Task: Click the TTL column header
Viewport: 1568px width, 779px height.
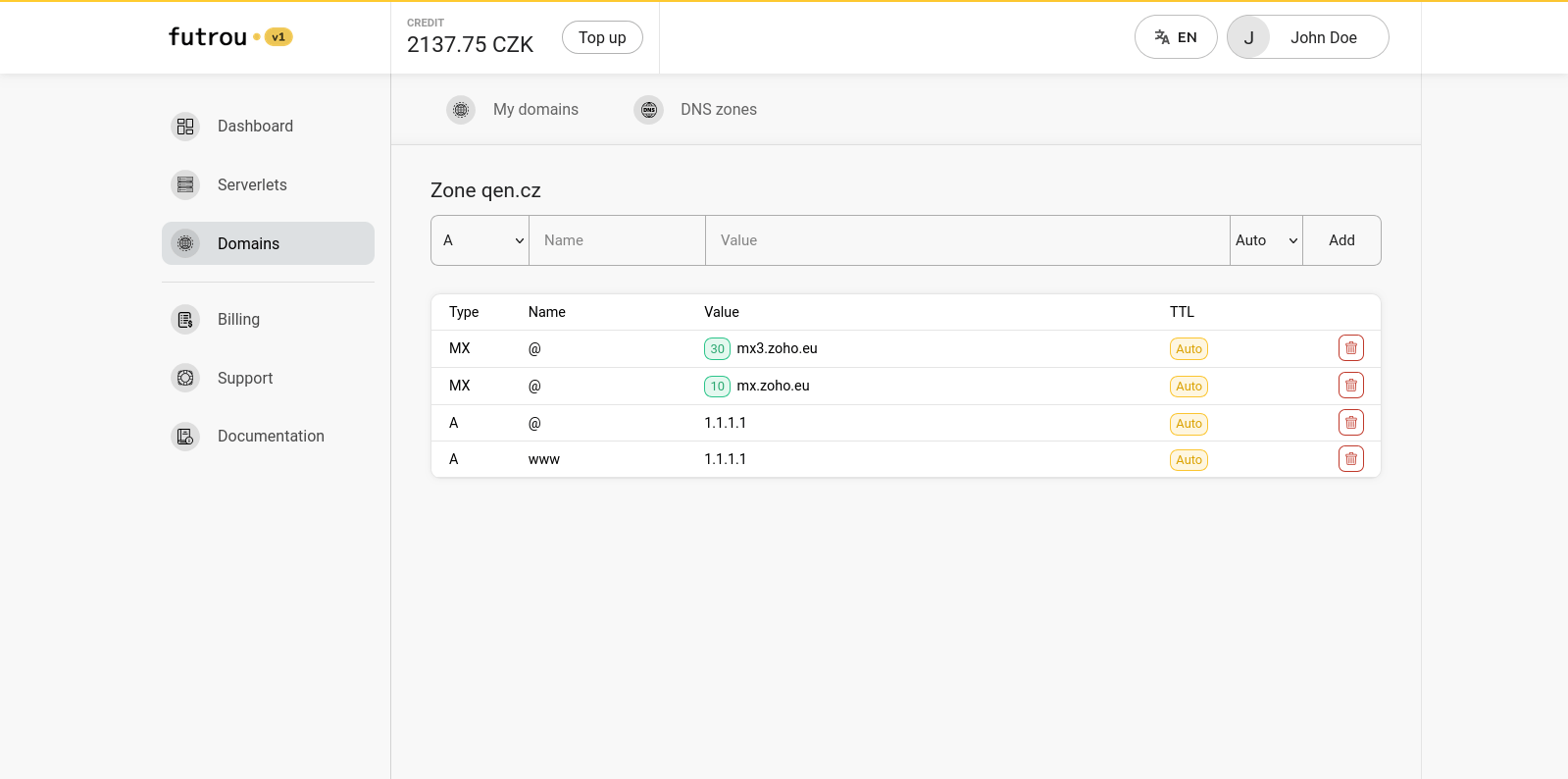Action: pyautogui.click(x=1182, y=312)
